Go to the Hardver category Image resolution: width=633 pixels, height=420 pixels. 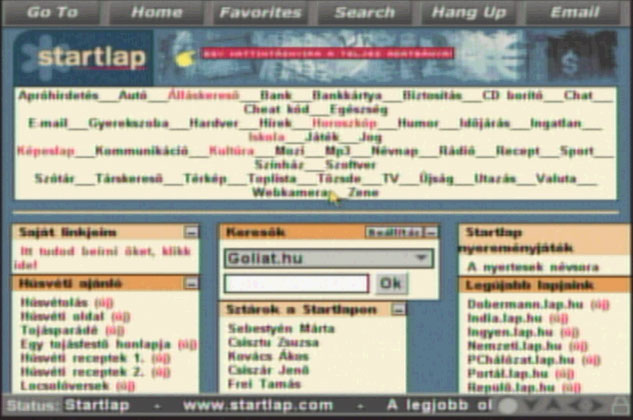coord(214,123)
